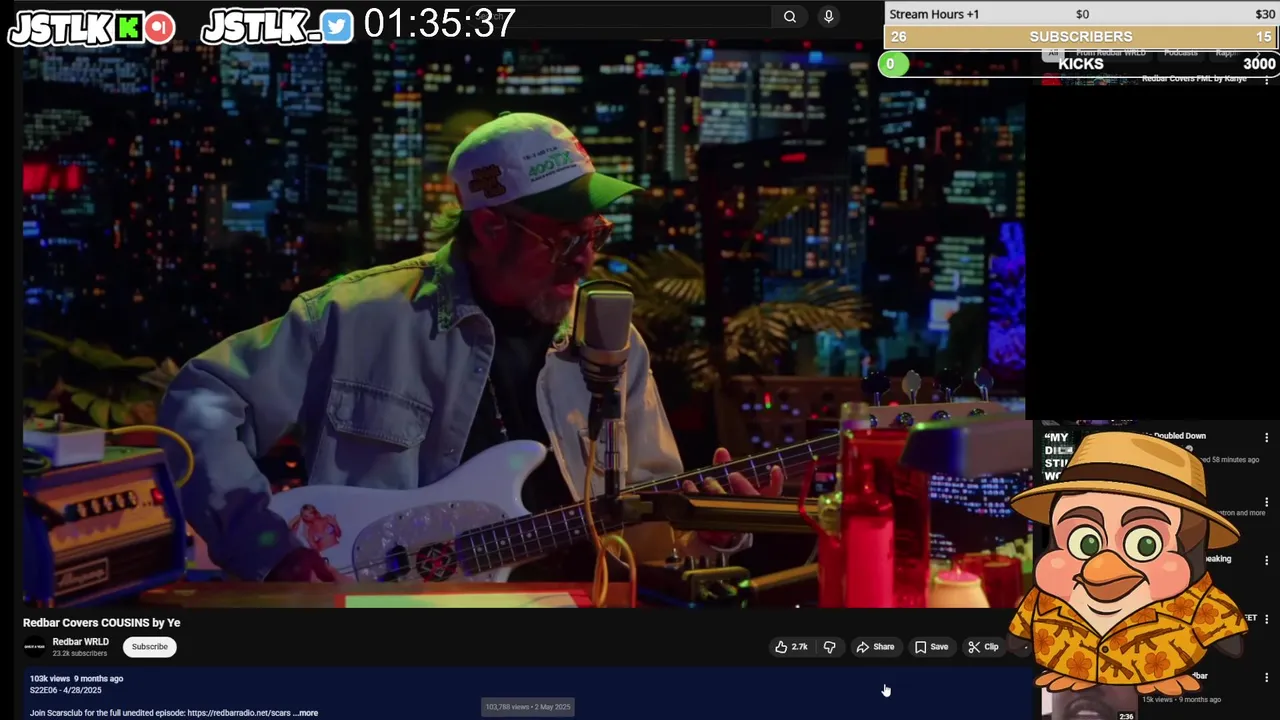Click the SUBSCRIBERS goal progress bar
The image size is (1280, 720).
click(1081, 37)
